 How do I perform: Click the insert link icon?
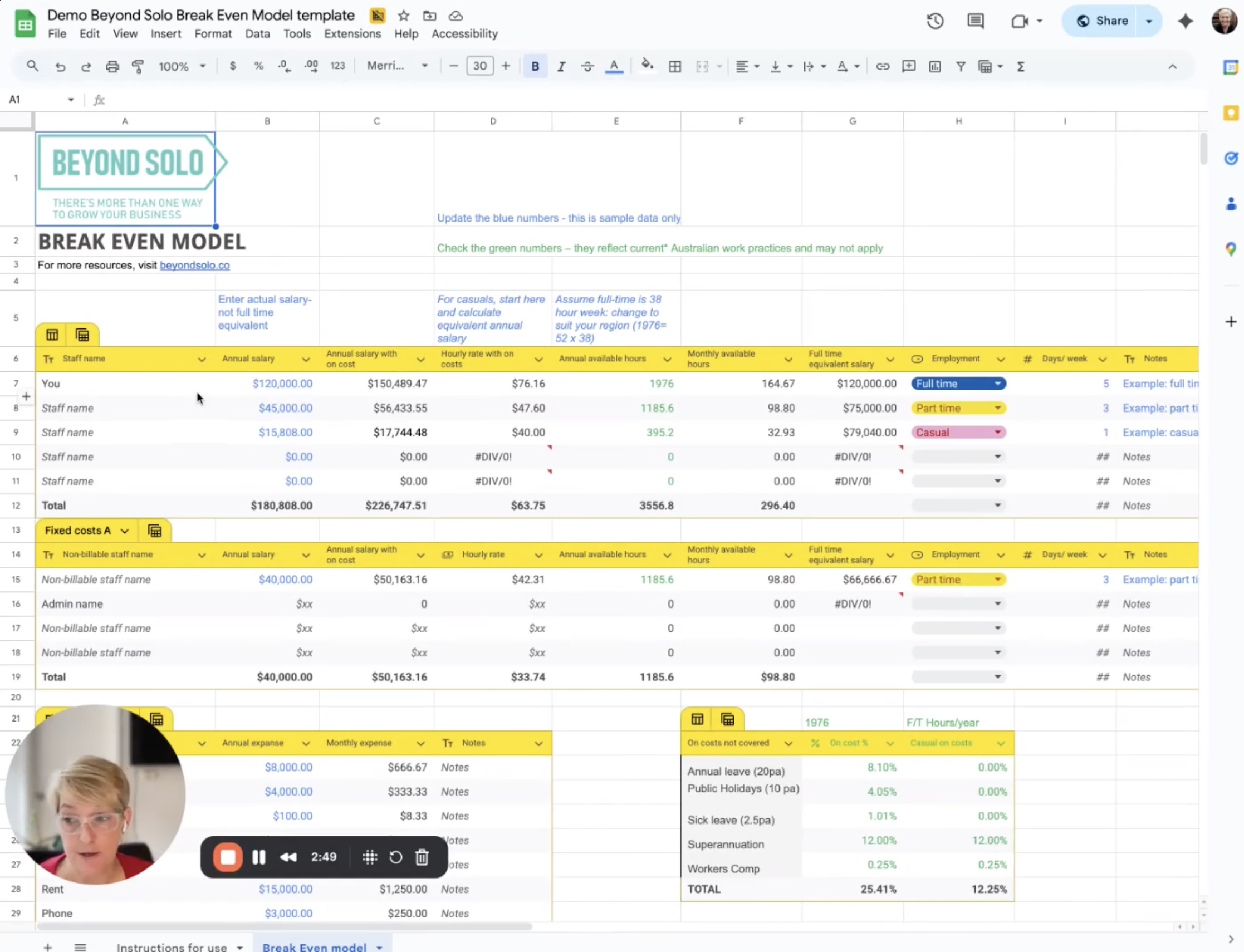(x=882, y=66)
